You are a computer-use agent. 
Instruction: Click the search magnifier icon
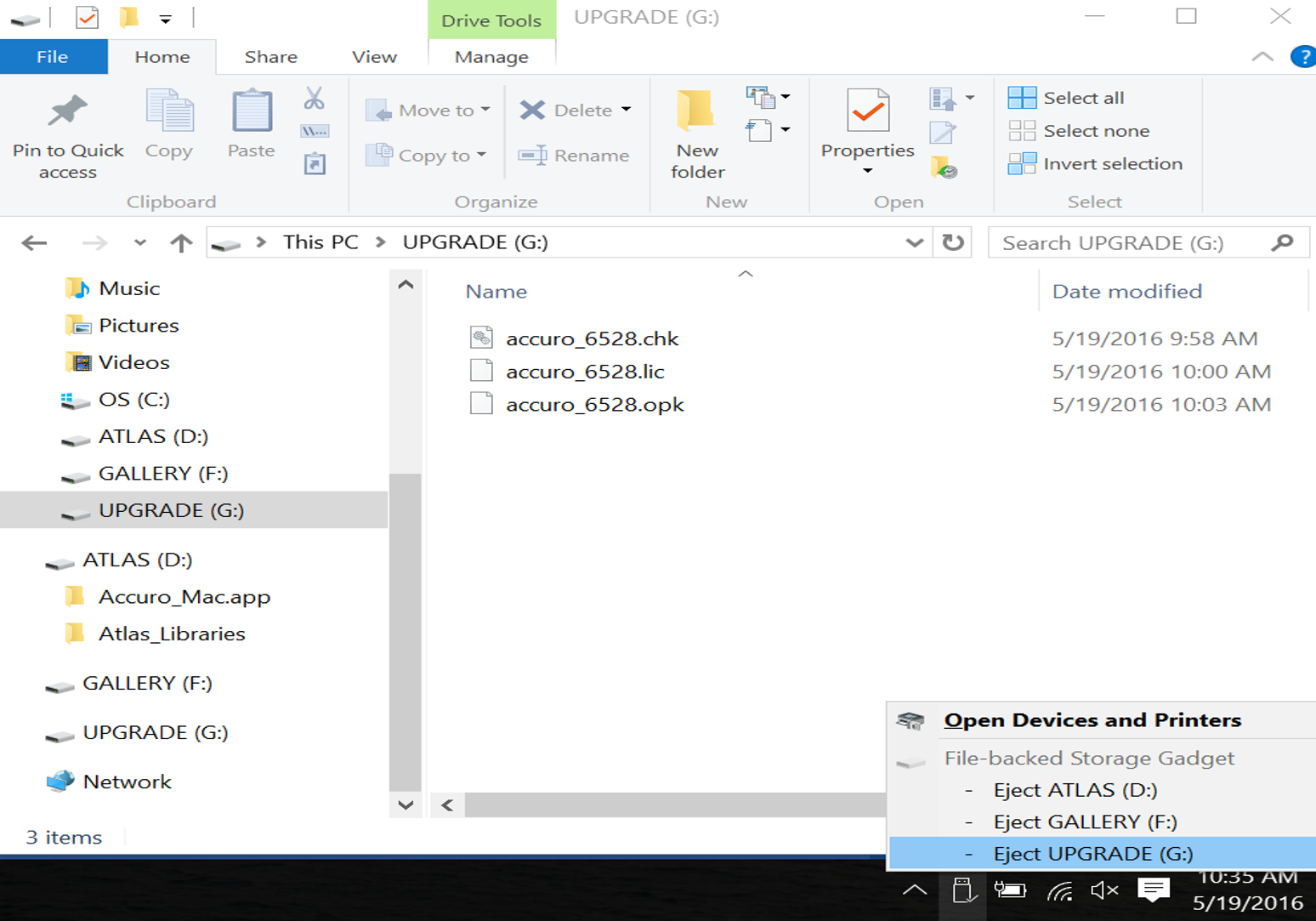[1282, 242]
